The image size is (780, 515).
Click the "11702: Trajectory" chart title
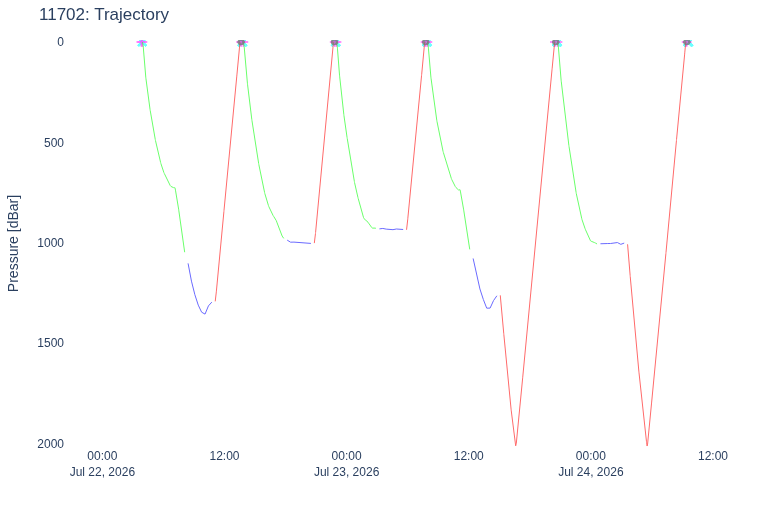[x=104, y=14]
